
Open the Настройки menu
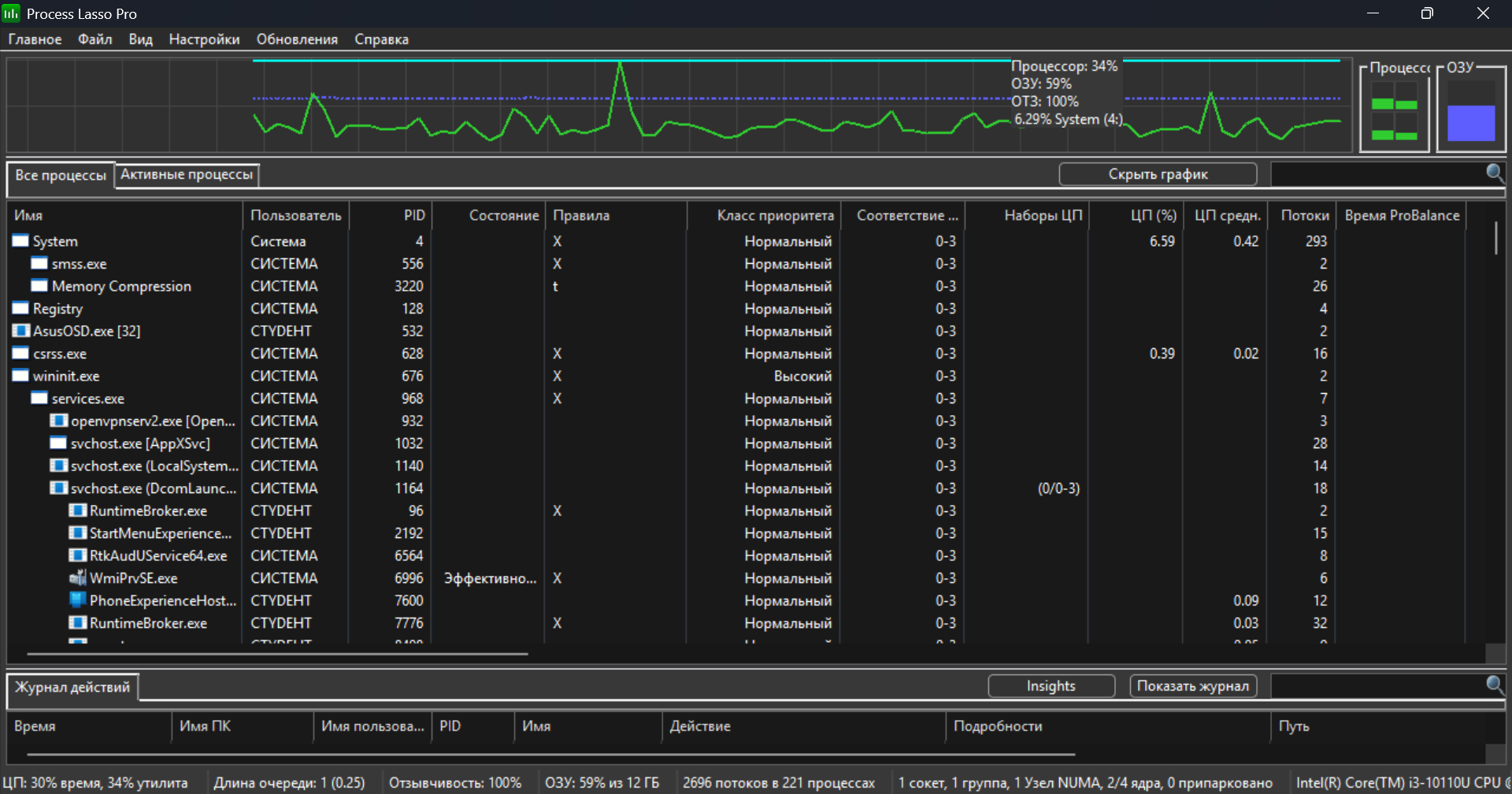click(x=204, y=39)
